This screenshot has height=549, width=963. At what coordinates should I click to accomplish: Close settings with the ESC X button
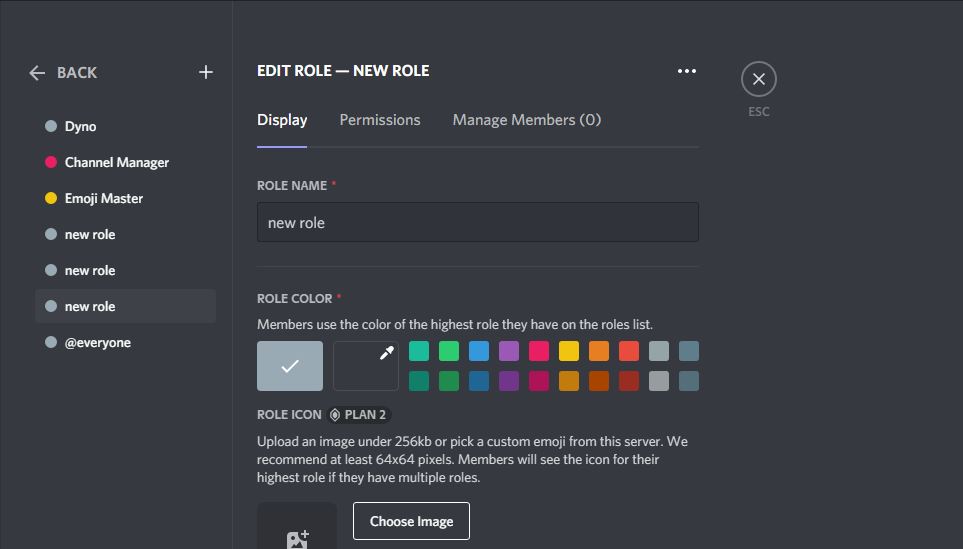pos(758,79)
